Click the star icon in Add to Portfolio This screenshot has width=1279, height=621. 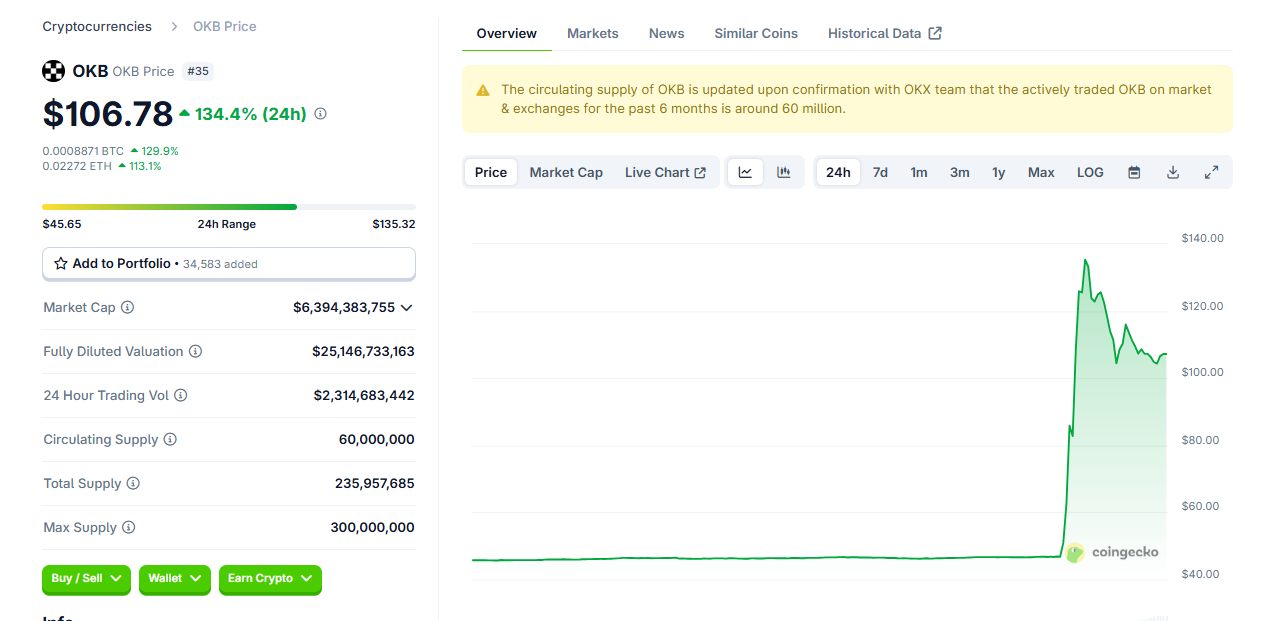(61, 264)
